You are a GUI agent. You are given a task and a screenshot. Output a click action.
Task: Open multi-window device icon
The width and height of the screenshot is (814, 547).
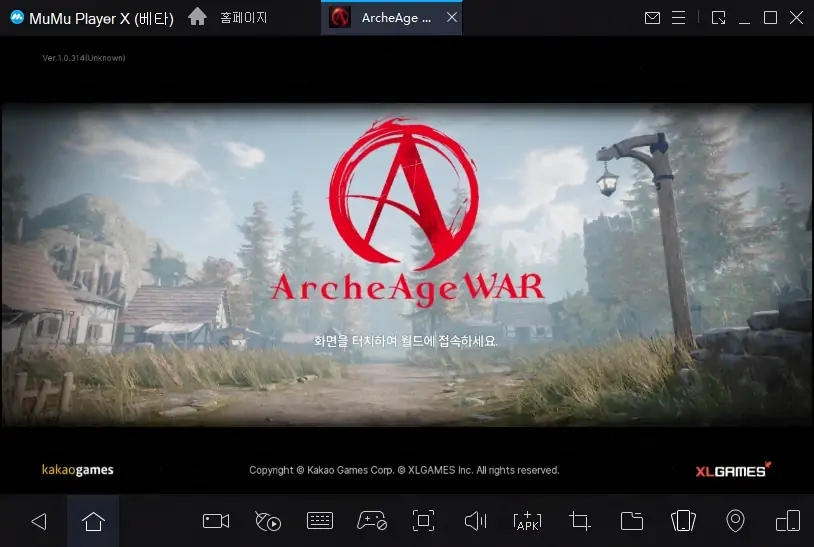coord(788,521)
